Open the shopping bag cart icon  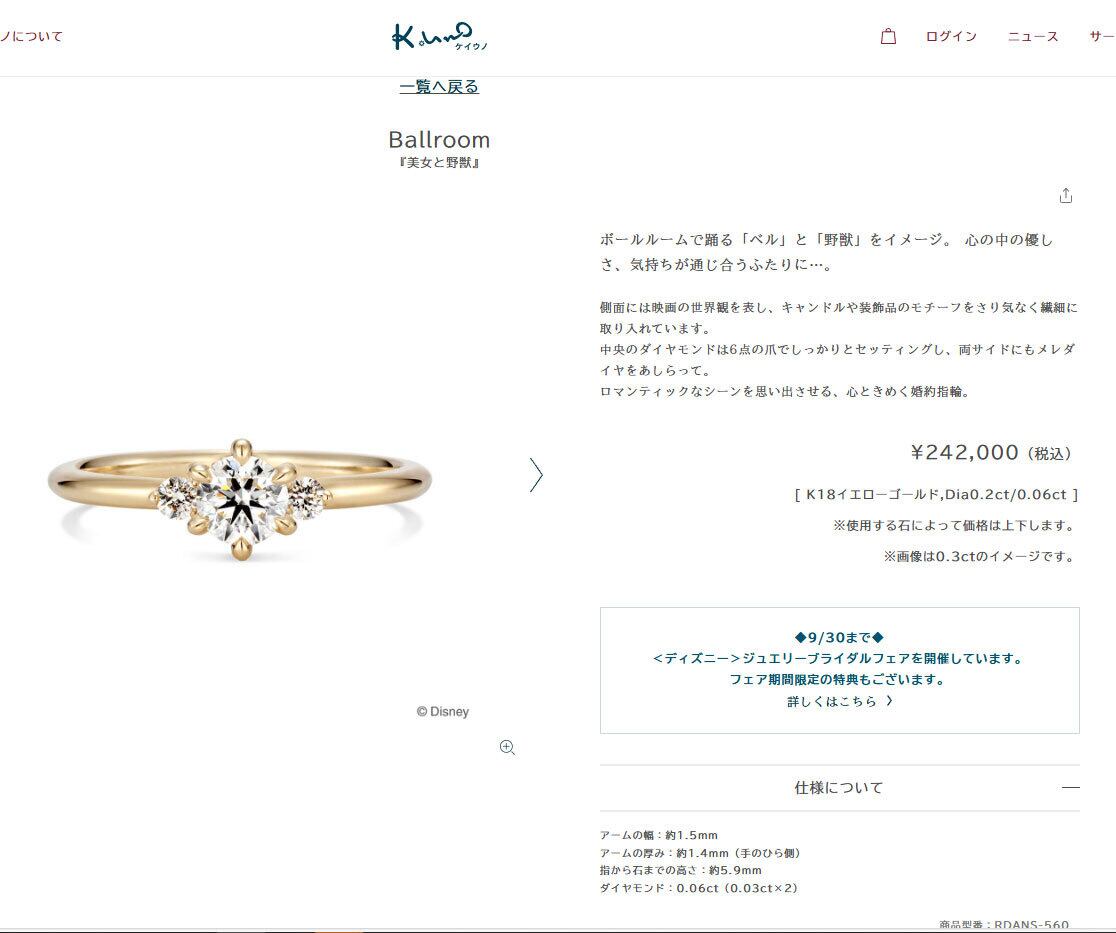(888, 36)
